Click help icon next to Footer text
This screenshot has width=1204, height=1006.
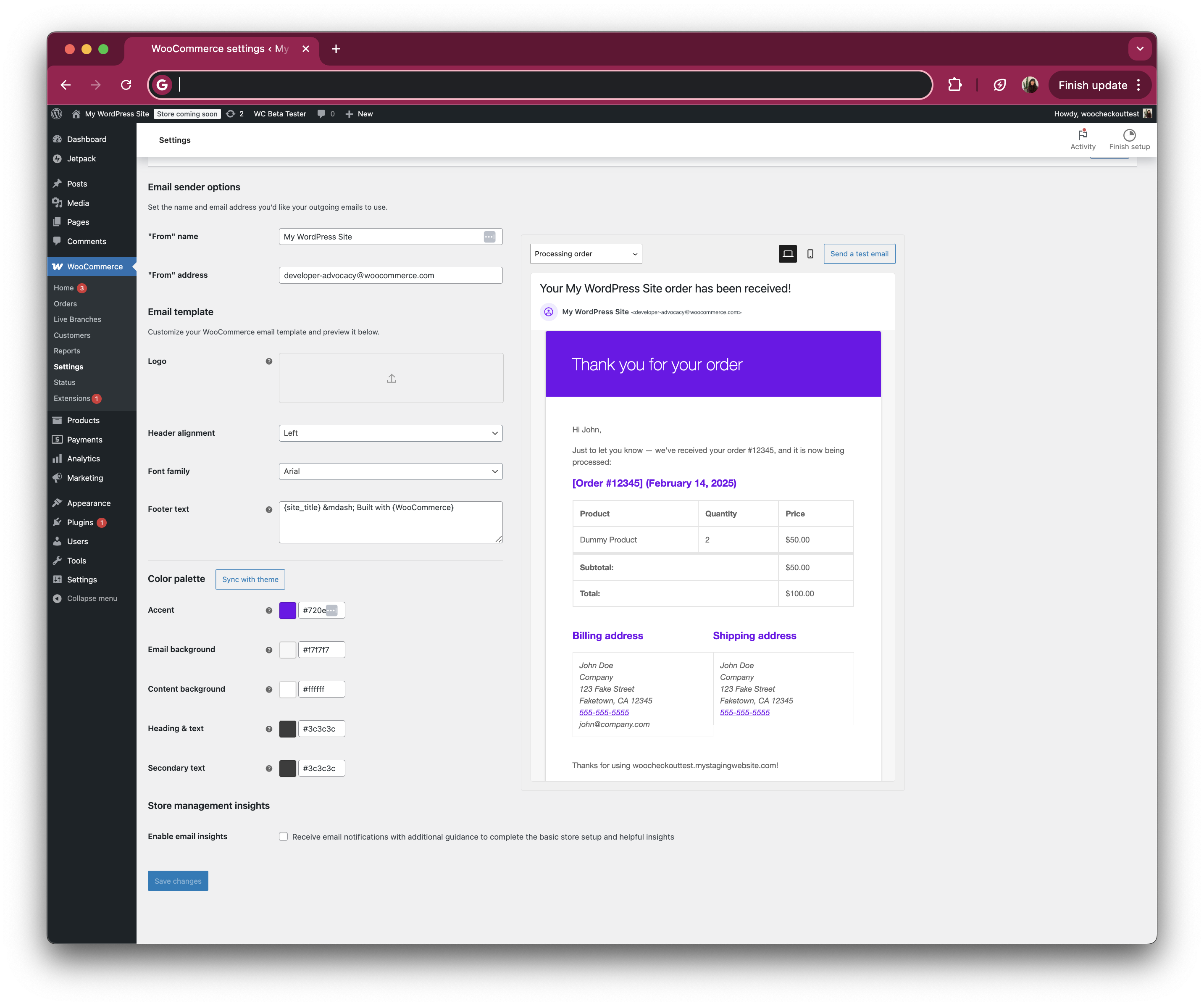(x=269, y=509)
